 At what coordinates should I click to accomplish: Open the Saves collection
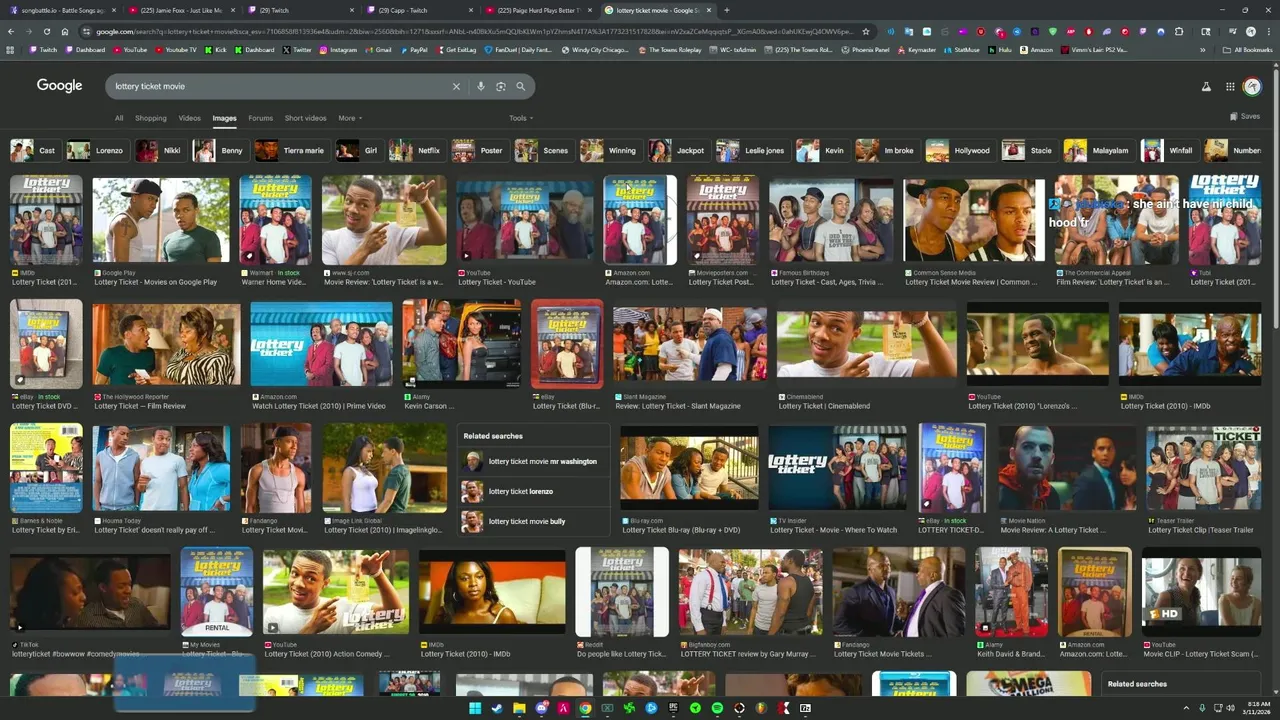pos(1245,117)
